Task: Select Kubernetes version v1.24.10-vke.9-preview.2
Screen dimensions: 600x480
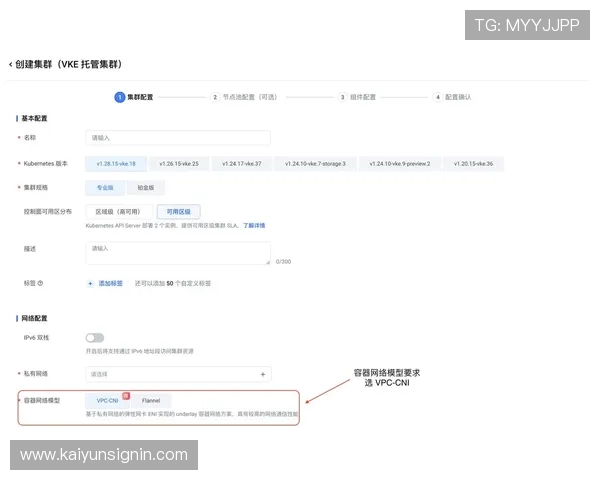Action: point(399,164)
